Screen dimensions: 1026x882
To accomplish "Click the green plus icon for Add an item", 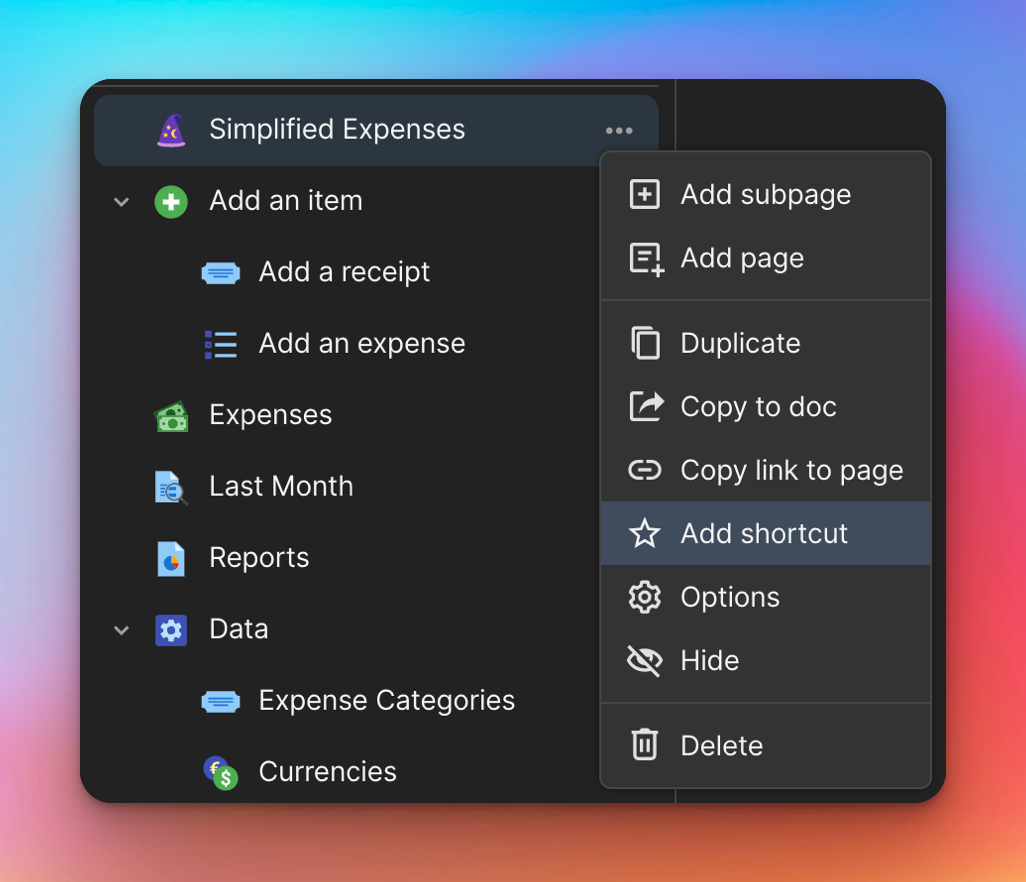I will (171, 202).
